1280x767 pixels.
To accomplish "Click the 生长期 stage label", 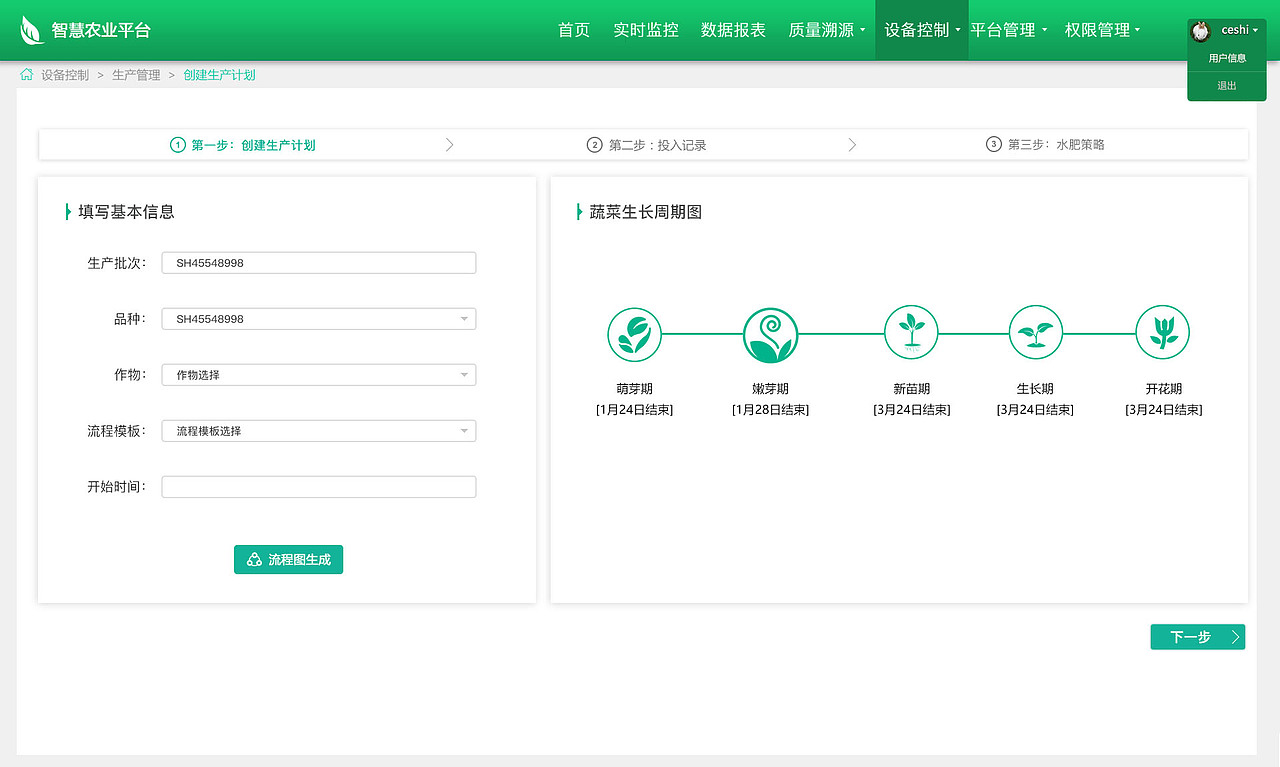I will (x=1035, y=389).
